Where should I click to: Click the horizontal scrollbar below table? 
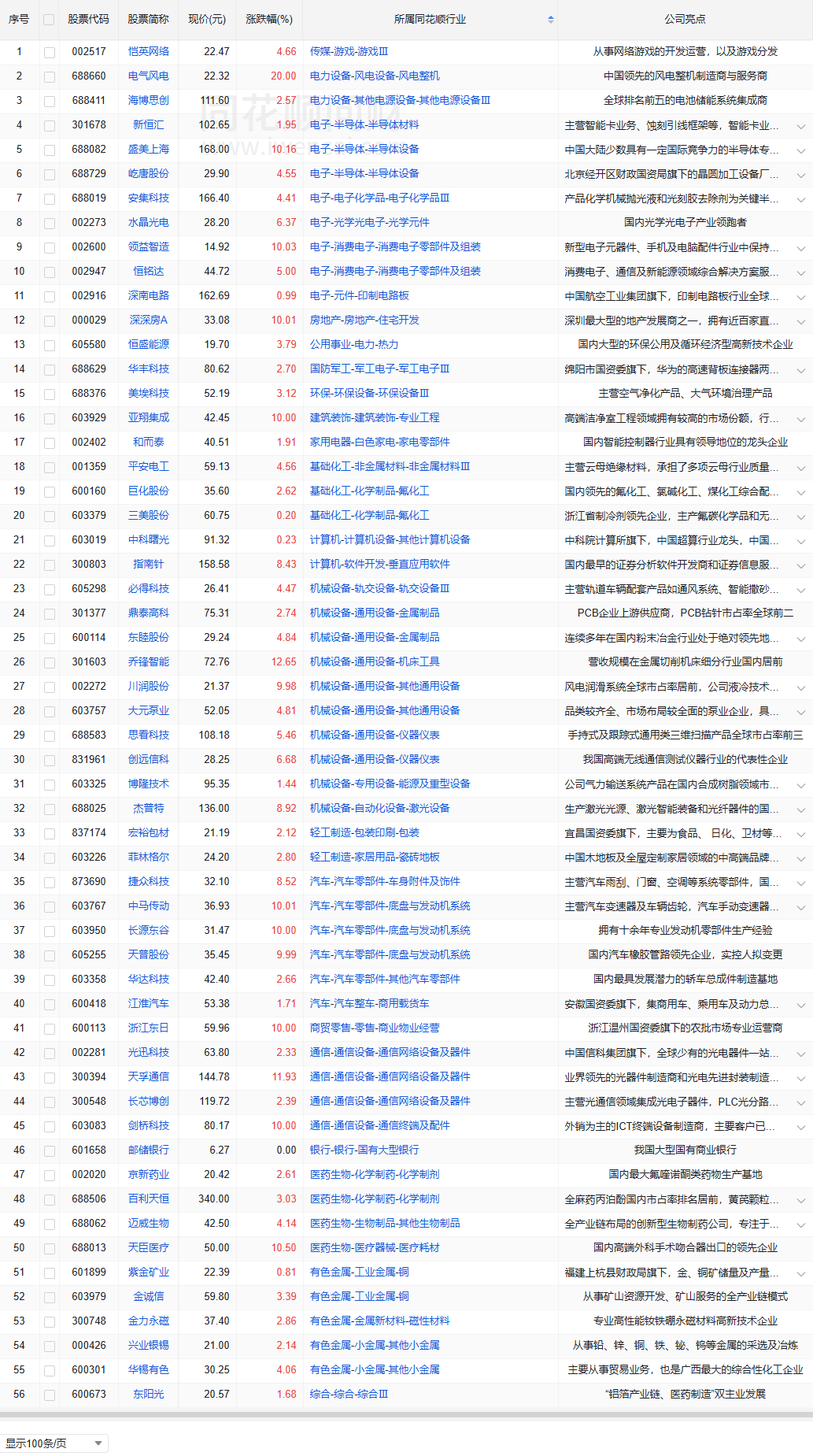click(406, 1415)
